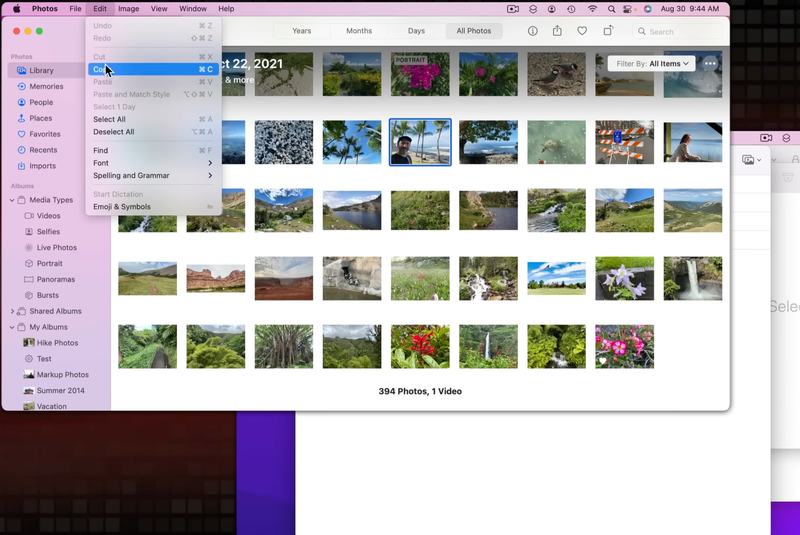Choose Find from Edit menu
This screenshot has height=535, width=800.
tap(153, 150)
